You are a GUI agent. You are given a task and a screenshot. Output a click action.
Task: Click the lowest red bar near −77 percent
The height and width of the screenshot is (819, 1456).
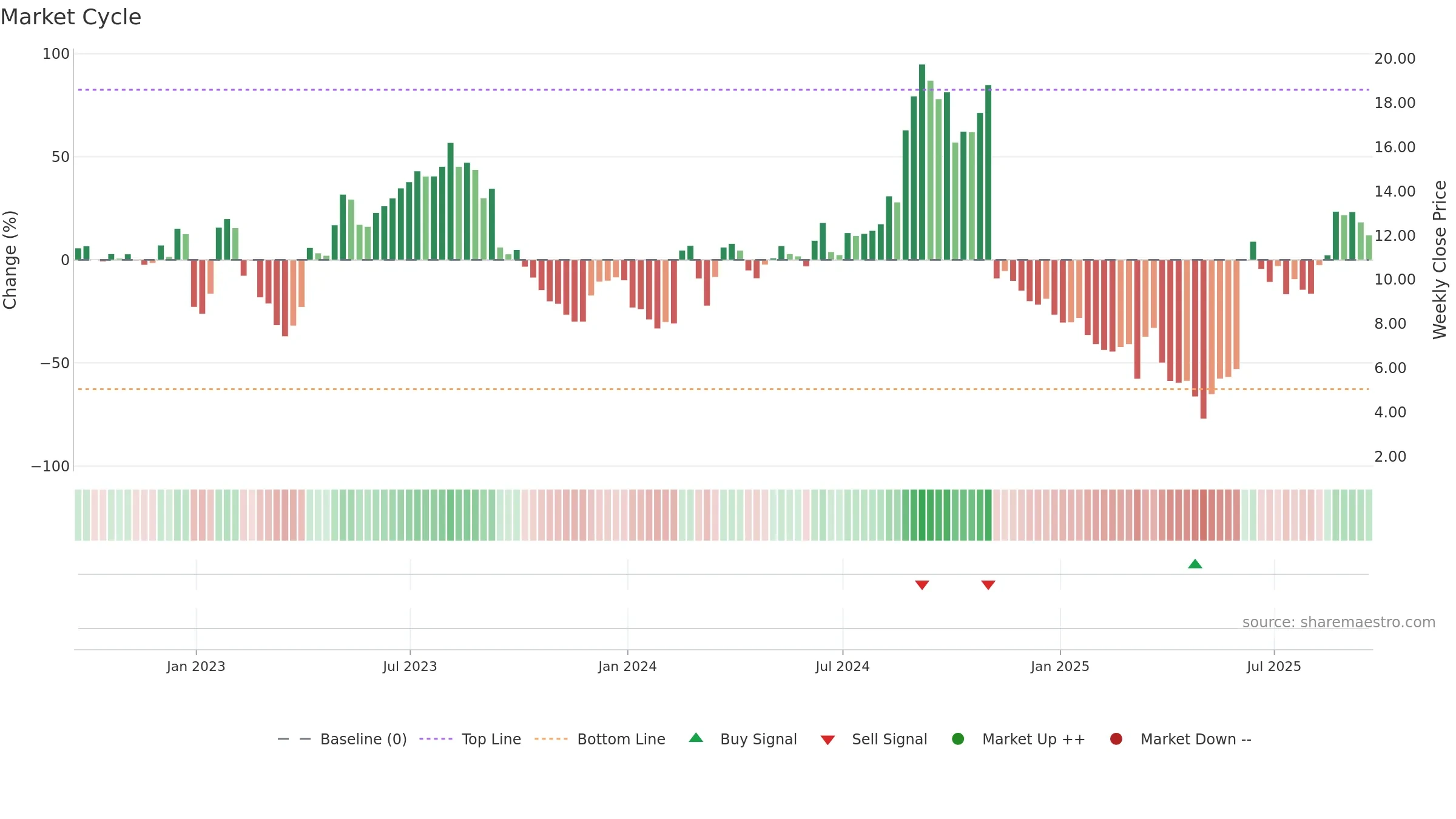coord(1204,339)
